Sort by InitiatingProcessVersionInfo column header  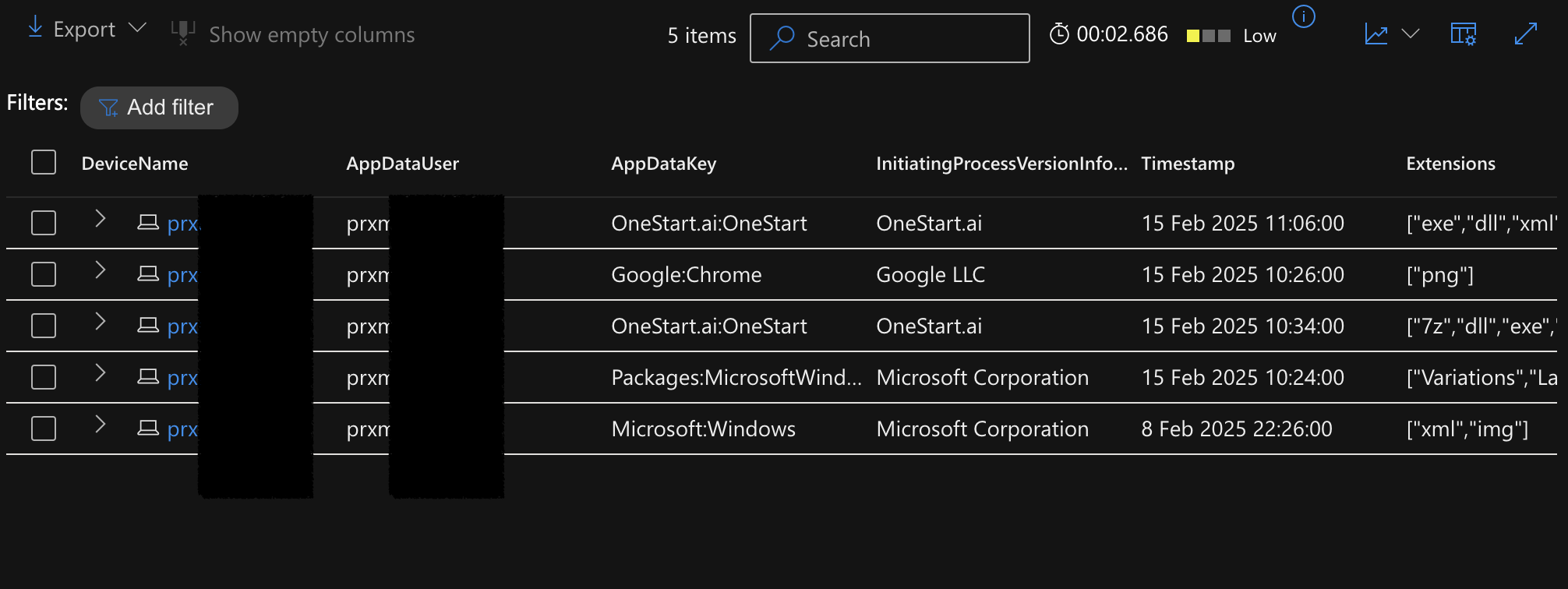(1001, 164)
